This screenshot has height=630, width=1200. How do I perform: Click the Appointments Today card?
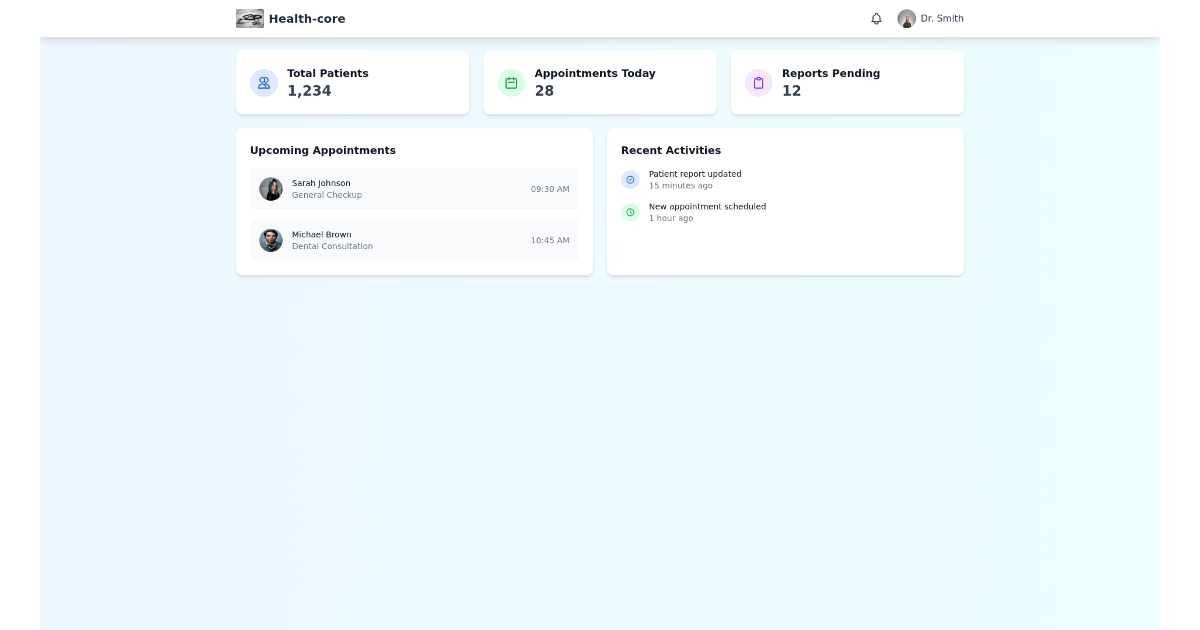click(600, 82)
